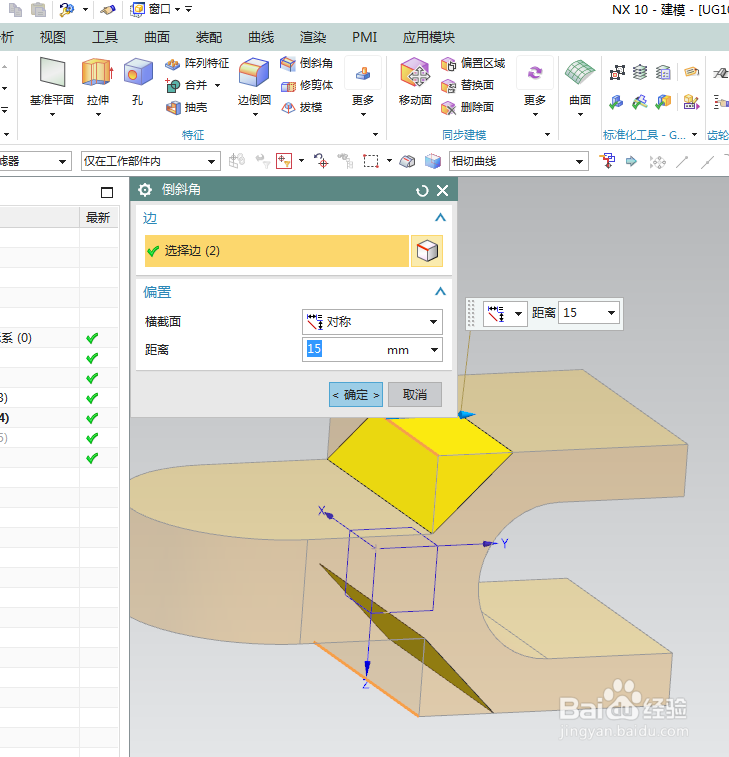
Task: Activate Move Face (移动面) tool
Action: click(415, 82)
